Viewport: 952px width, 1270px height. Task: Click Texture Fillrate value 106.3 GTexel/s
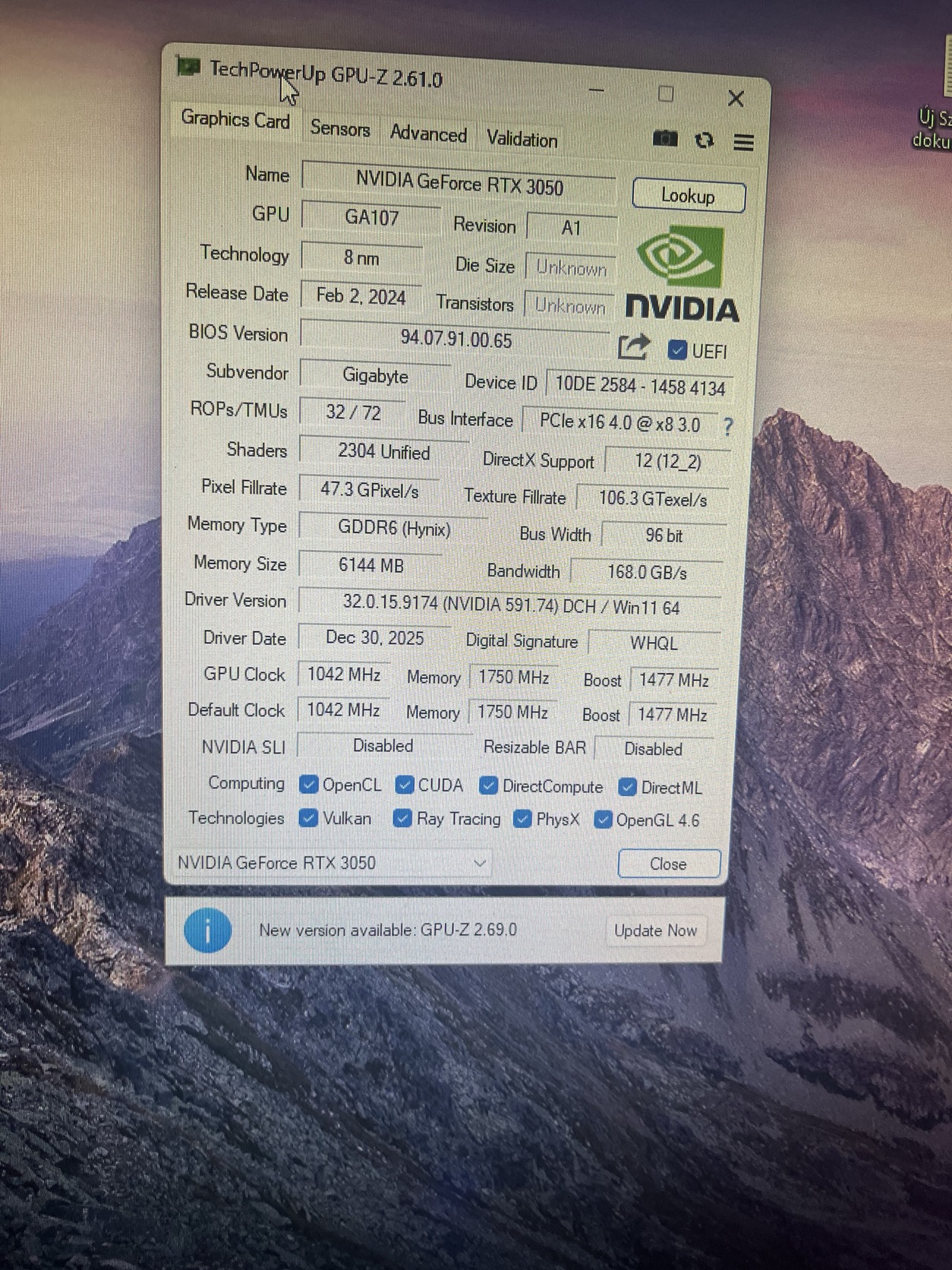(652, 499)
